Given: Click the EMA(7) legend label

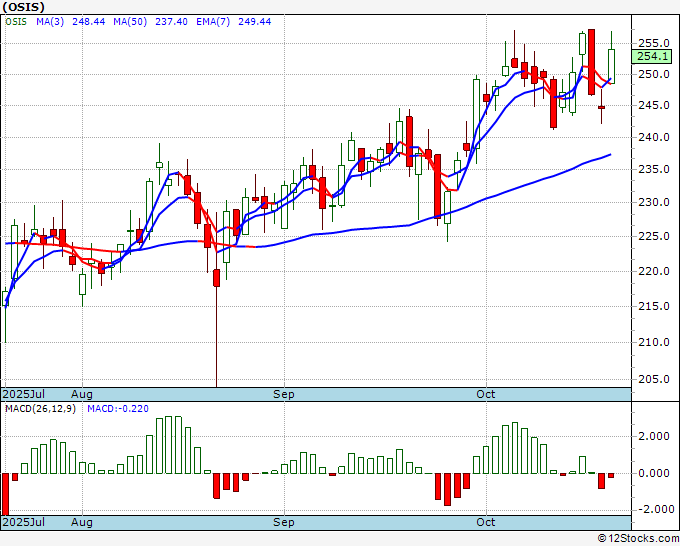Looking at the screenshot, I should point(213,22).
